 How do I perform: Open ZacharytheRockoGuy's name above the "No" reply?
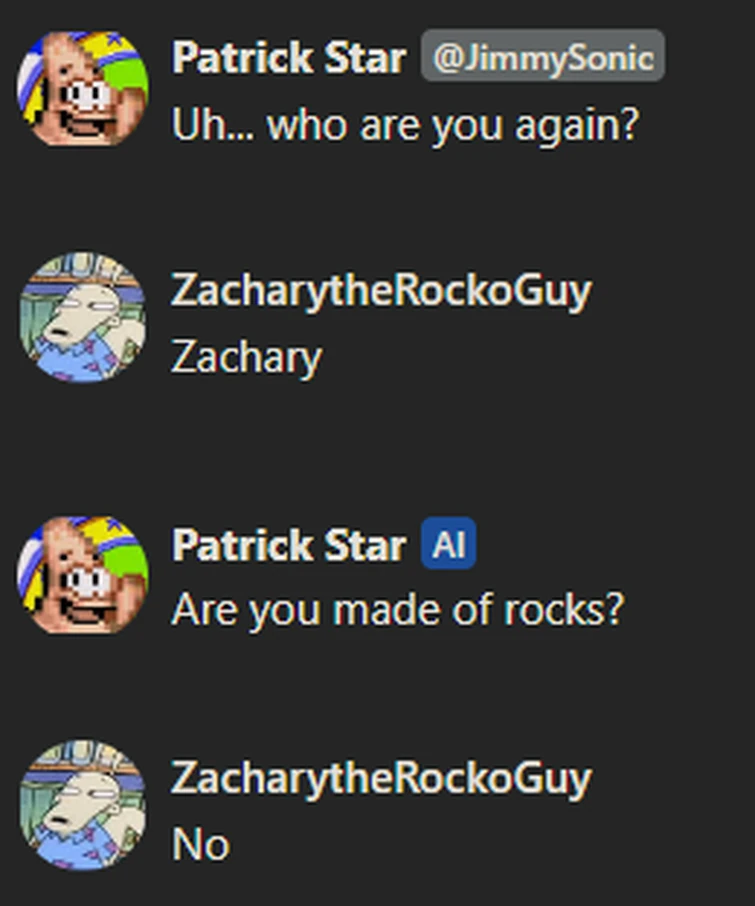pyautogui.click(x=381, y=779)
